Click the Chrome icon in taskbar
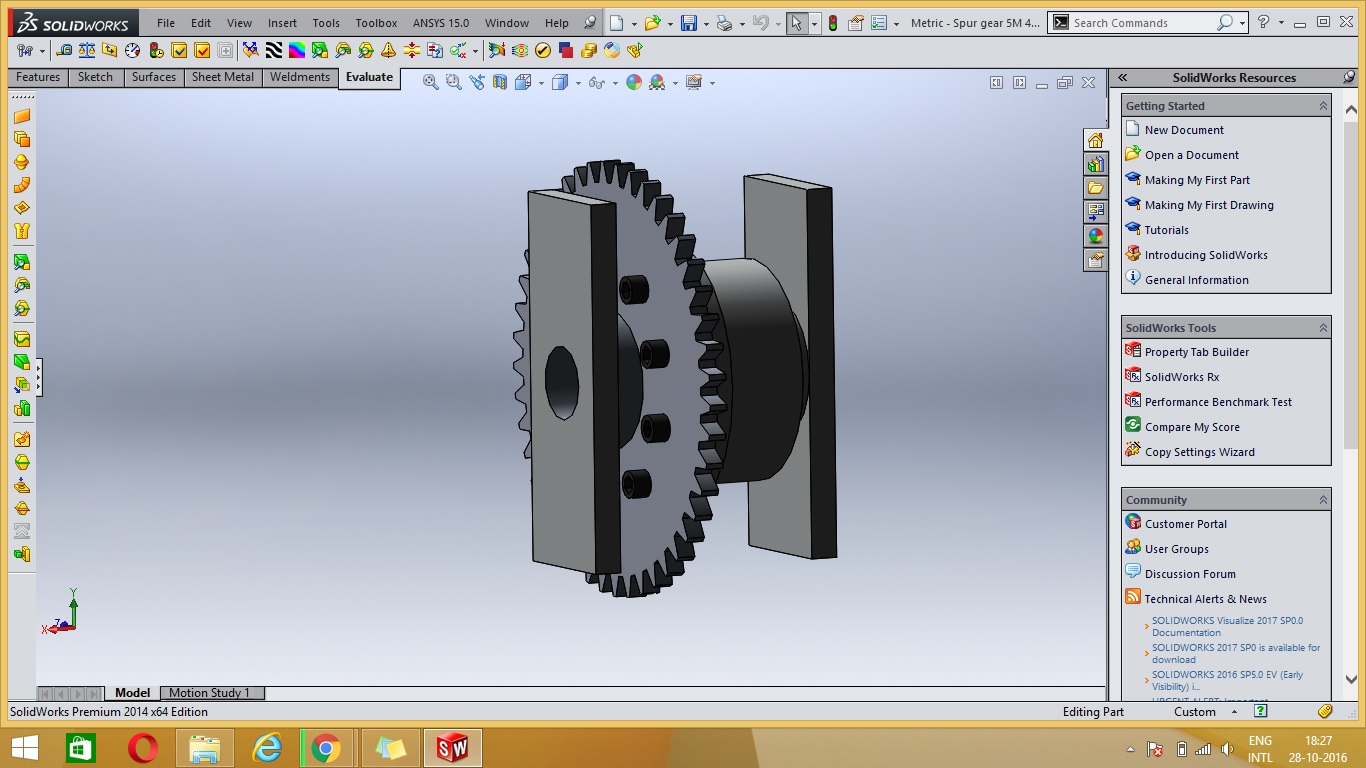Screen dimensions: 1366x768 [325, 748]
